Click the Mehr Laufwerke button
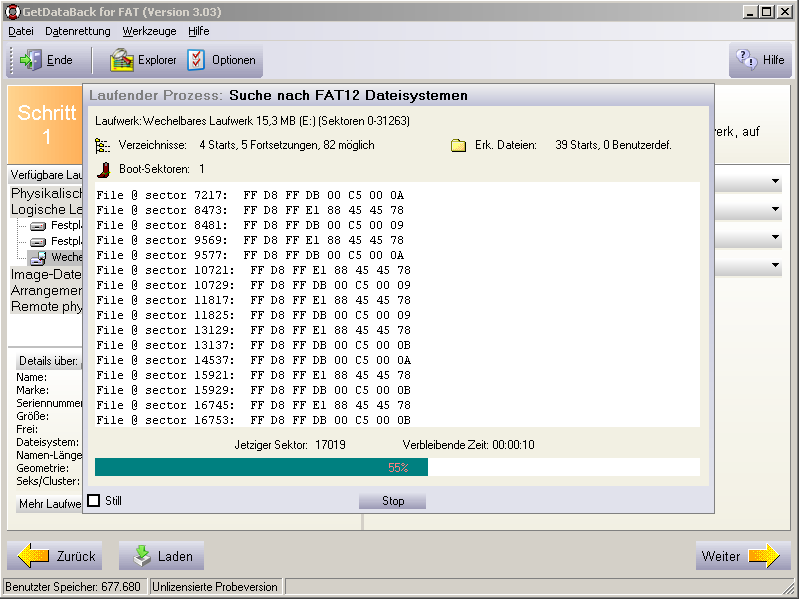 [49, 504]
